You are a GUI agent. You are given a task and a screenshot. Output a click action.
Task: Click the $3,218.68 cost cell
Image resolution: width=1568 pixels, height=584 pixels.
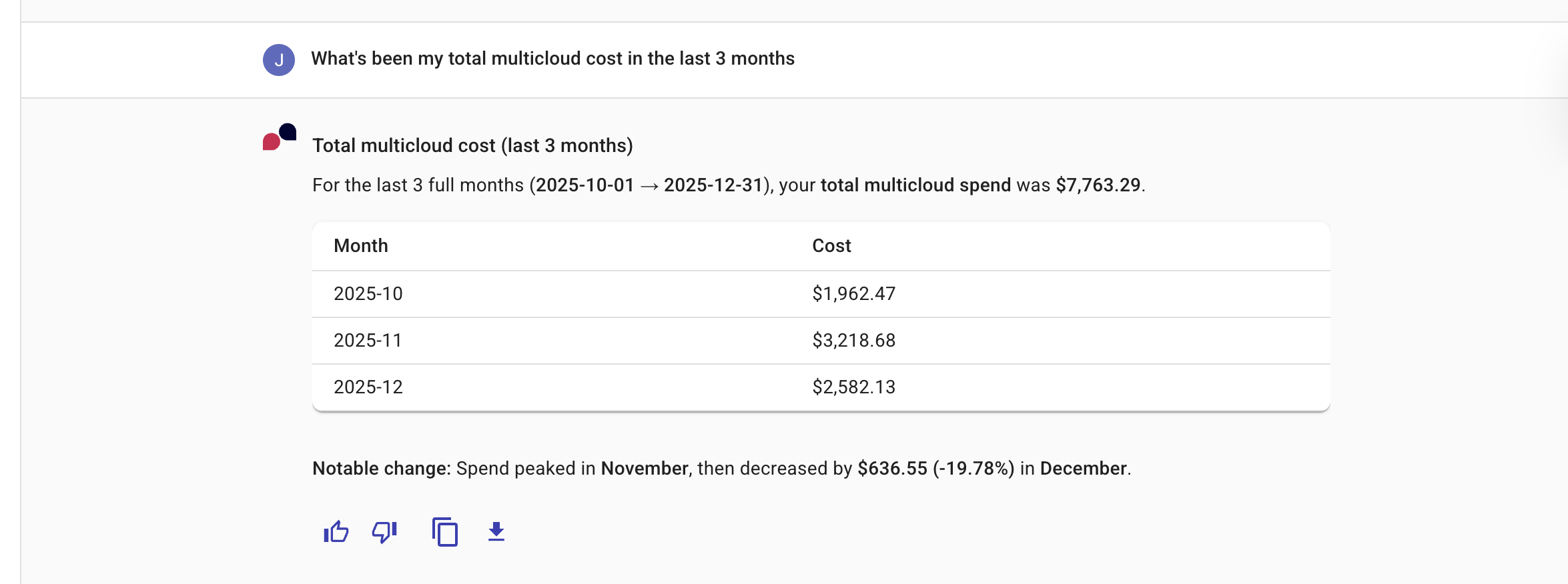click(854, 341)
